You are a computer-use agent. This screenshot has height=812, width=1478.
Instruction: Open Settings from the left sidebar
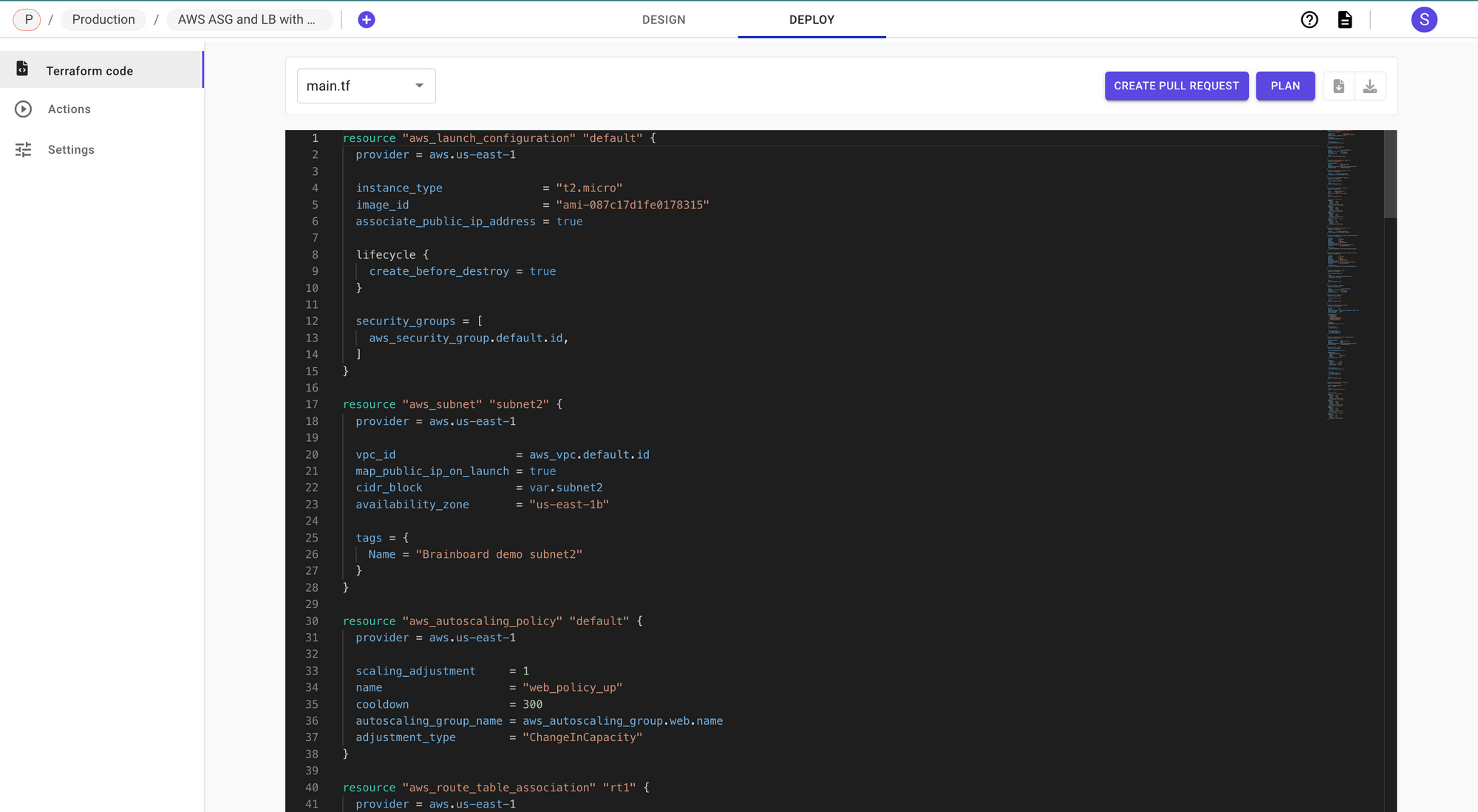pos(71,149)
